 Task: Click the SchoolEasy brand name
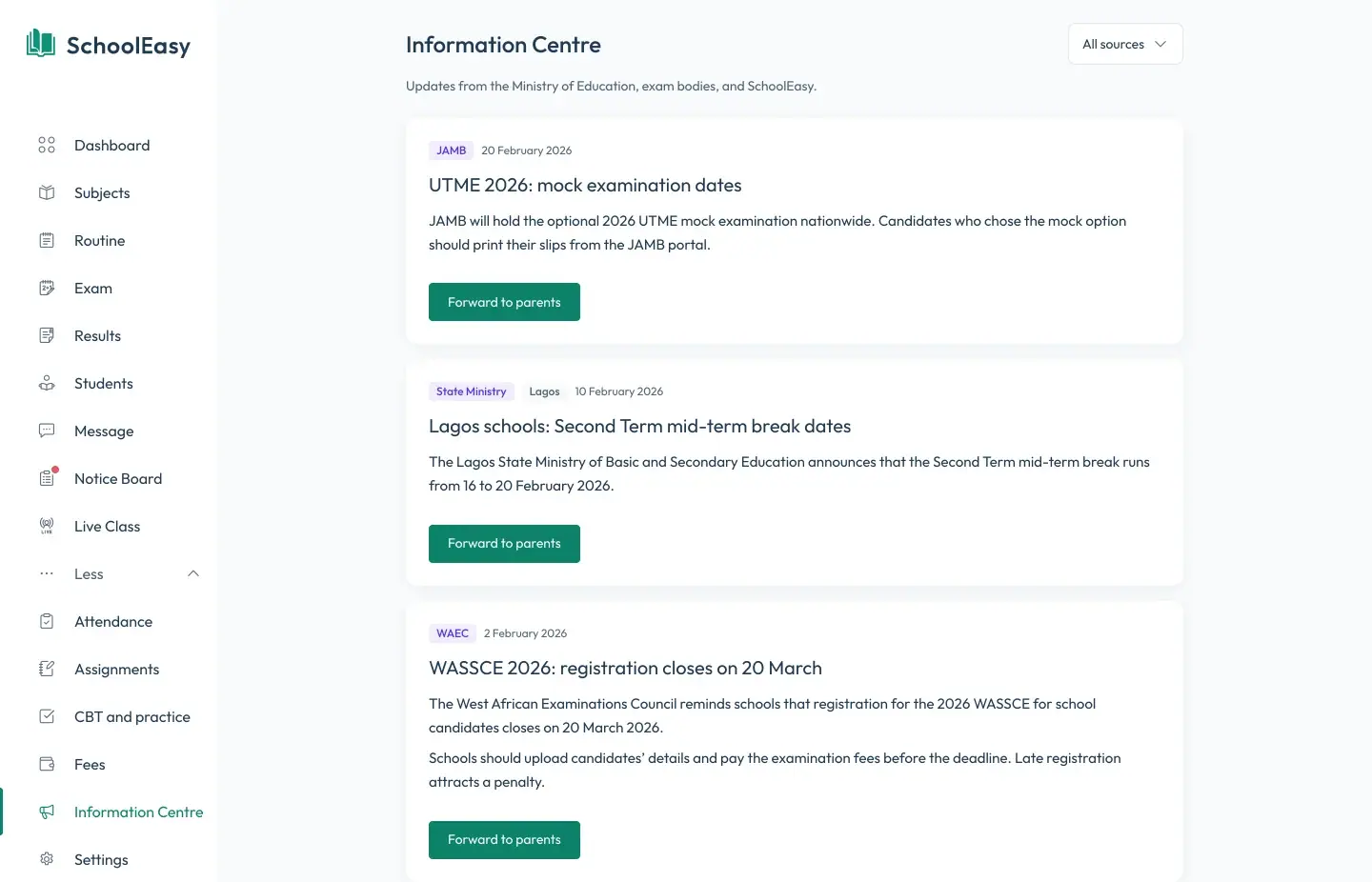pyautogui.click(x=129, y=45)
